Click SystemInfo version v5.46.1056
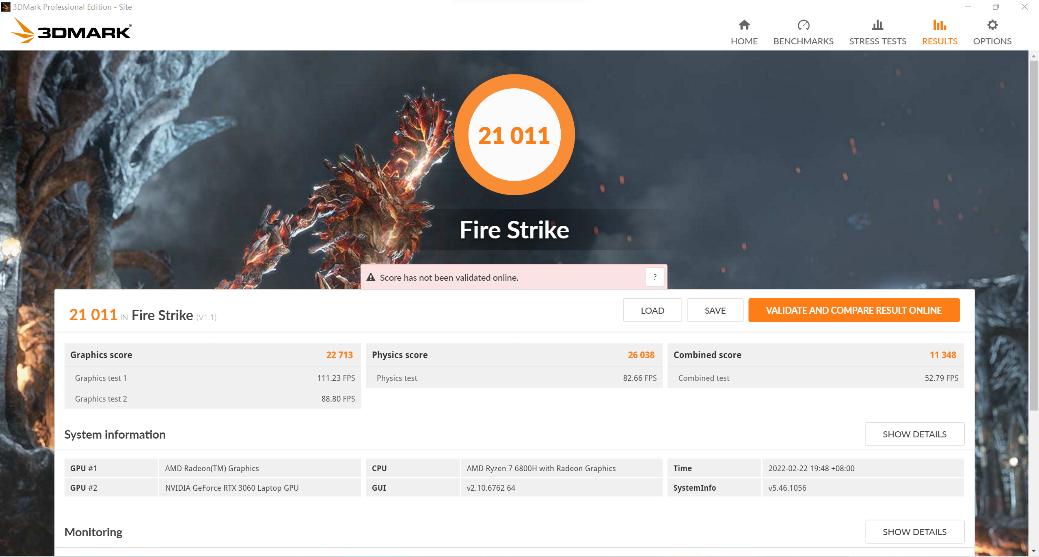The width and height of the screenshot is (1039, 557). [x=787, y=488]
